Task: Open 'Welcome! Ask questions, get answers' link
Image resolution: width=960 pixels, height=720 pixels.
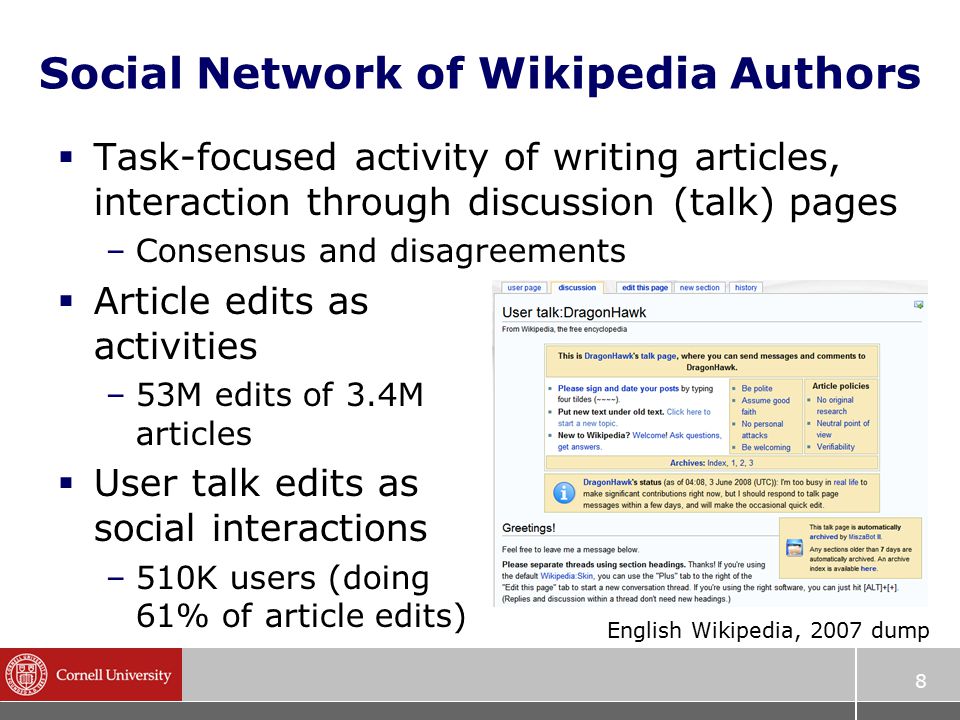Action: 640,441
